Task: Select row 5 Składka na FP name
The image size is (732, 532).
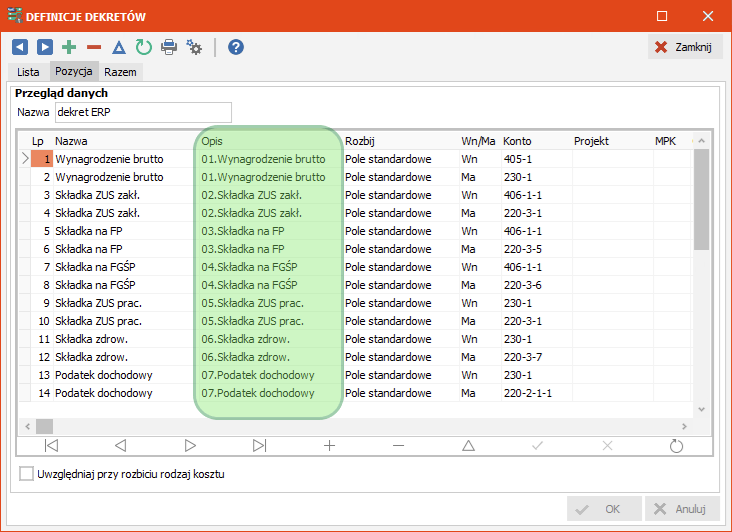Action: [x=126, y=231]
